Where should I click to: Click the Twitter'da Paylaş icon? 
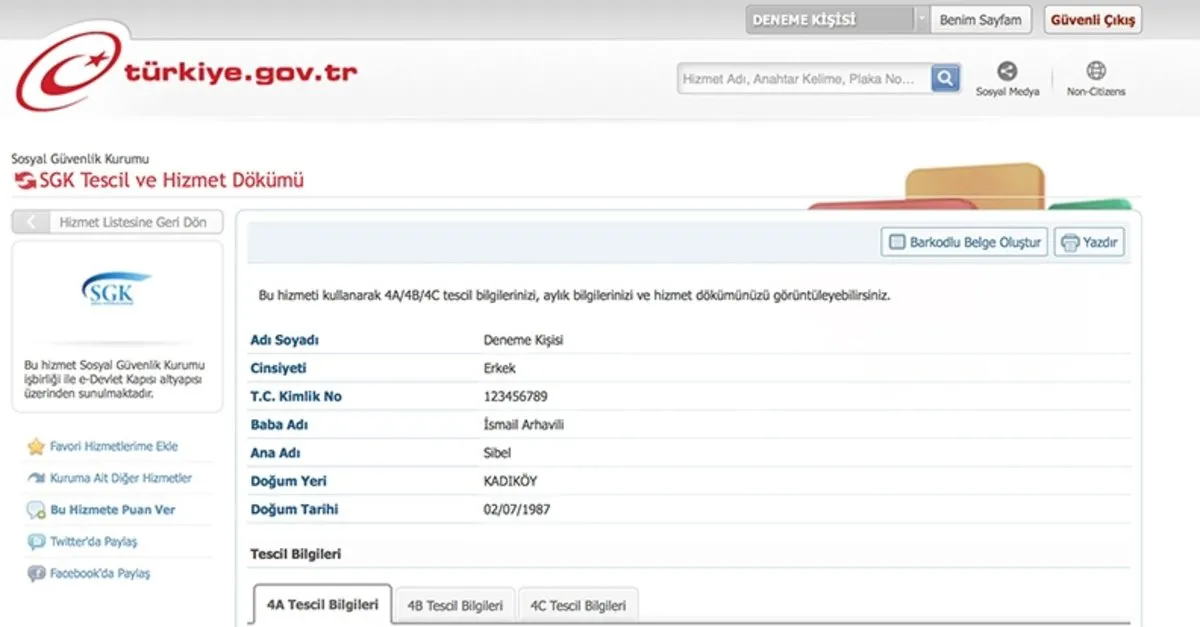37,542
